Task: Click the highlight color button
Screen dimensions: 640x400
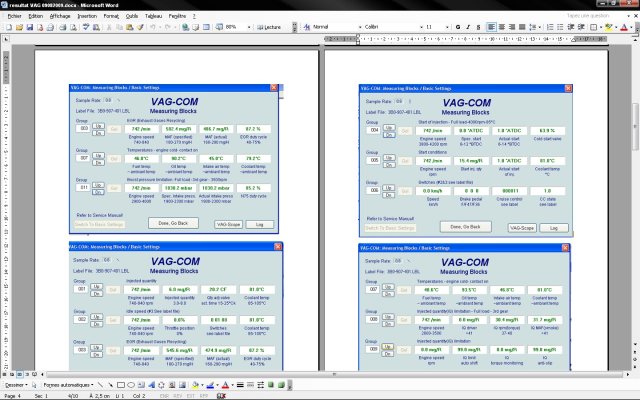Action: (609, 27)
